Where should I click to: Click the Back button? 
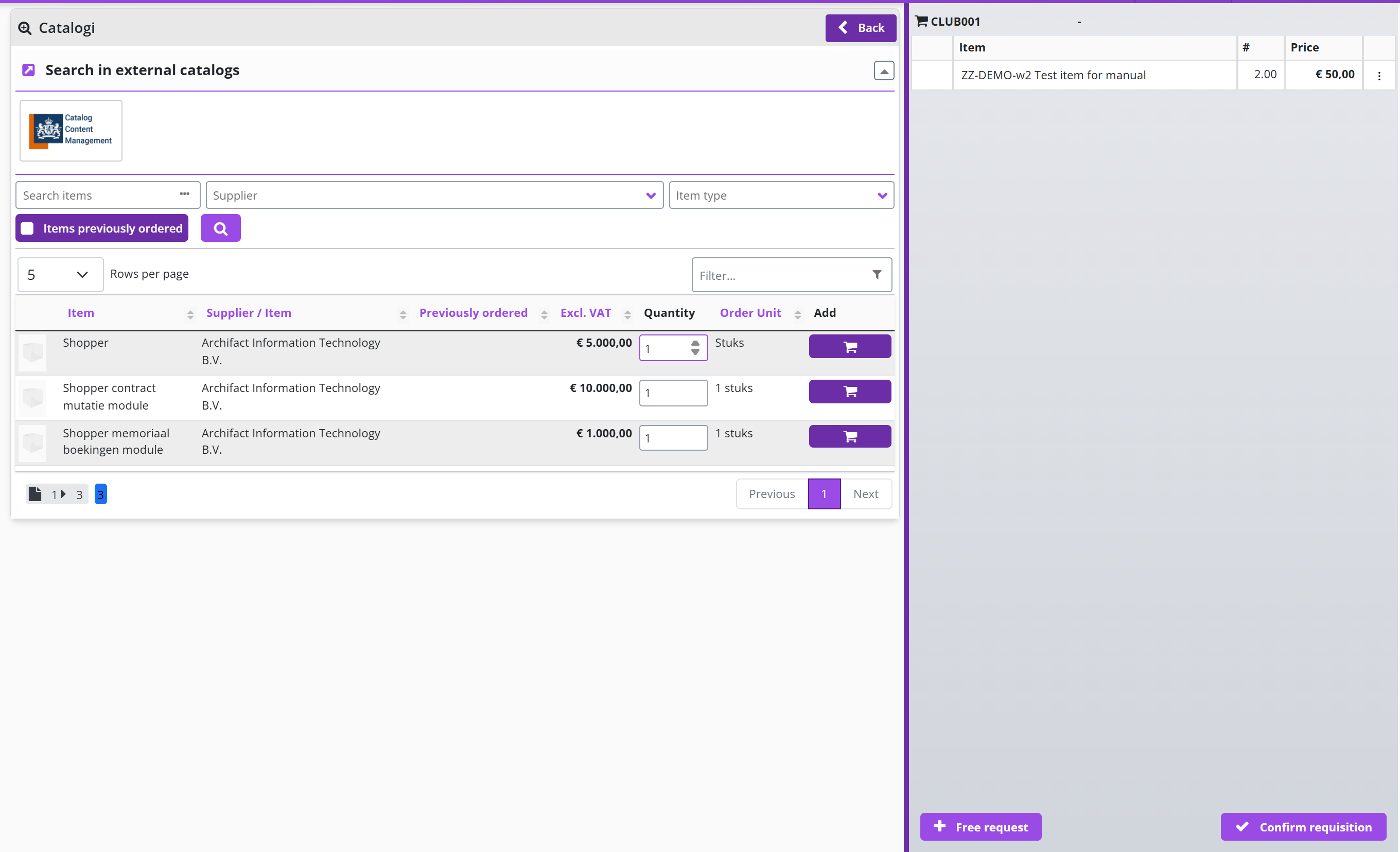pyautogui.click(x=860, y=28)
